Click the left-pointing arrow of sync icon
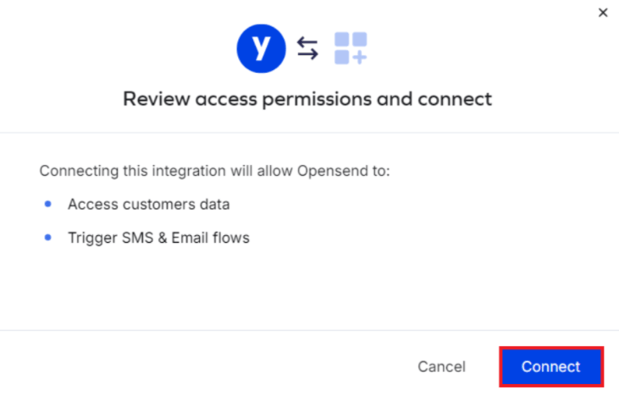This screenshot has height=395, width=619. pyautogui.click(x=308, y=42)
